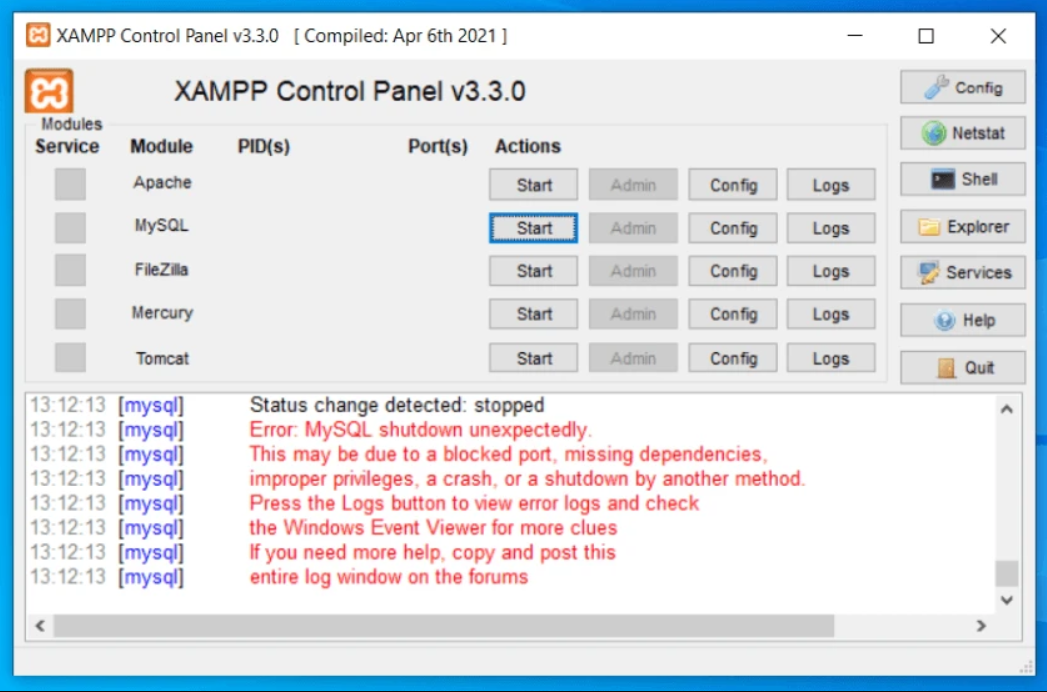Open Mercury Config menu
This screenshot has height=692, width=1047.
733,314
